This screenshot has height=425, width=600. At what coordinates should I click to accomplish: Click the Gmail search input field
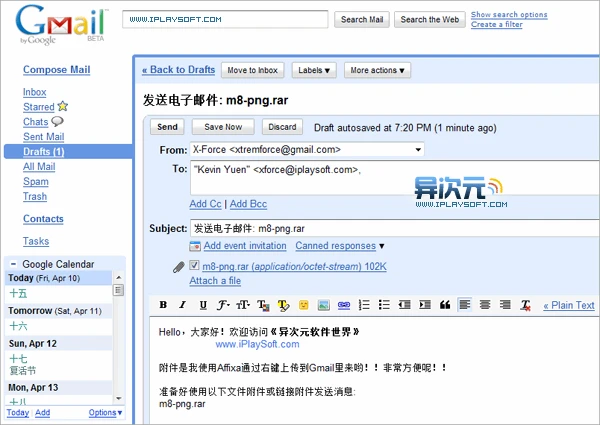click(225, 20)
